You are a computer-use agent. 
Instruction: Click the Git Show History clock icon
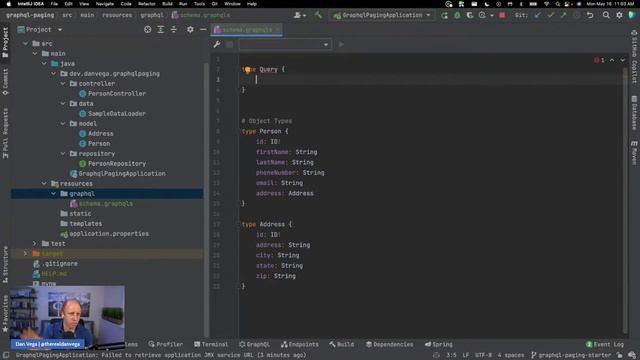(x=576, y=15)
